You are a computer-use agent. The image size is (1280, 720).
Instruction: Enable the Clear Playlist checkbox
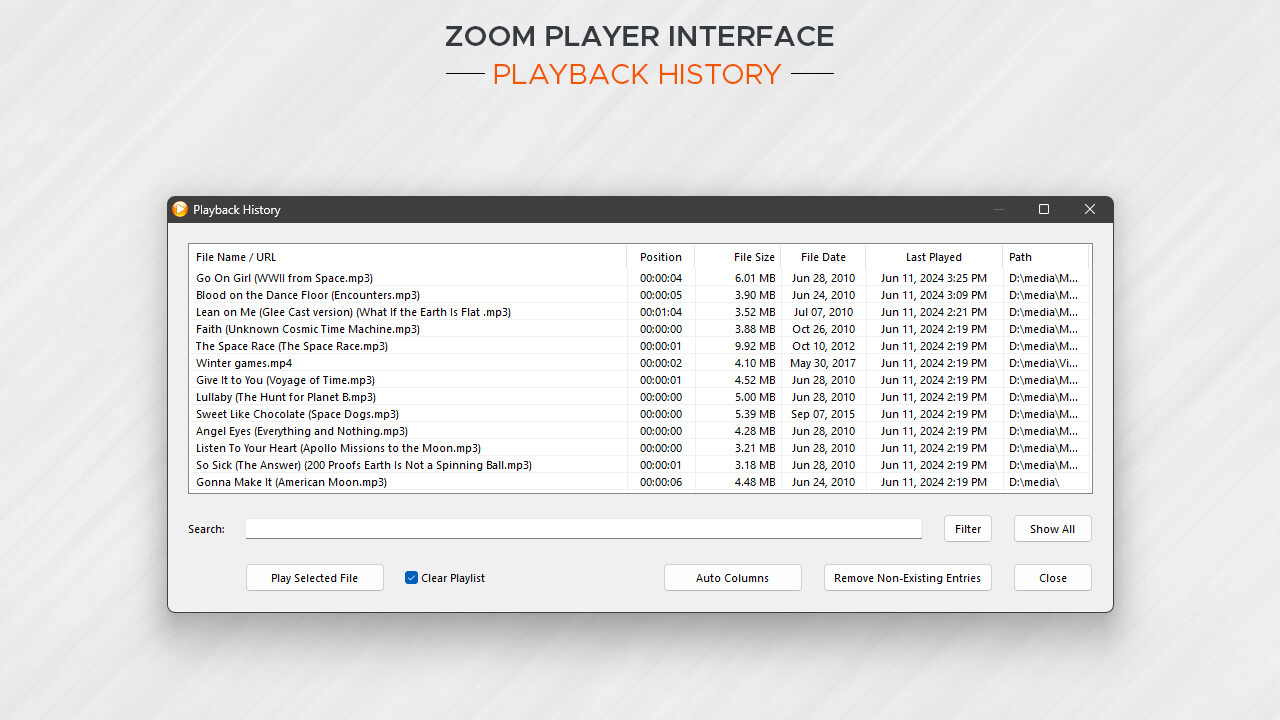(411, 577)
